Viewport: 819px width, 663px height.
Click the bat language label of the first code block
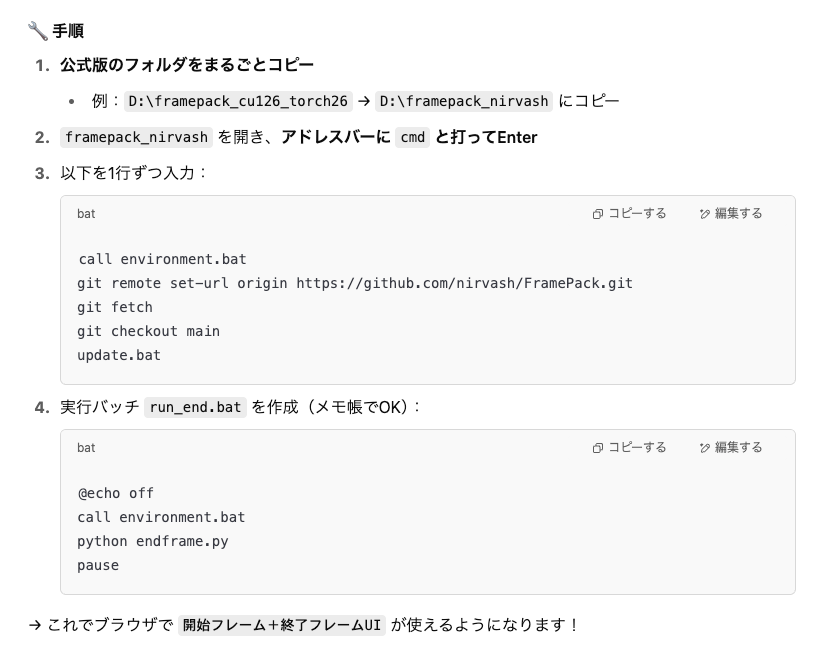tap(86, 214)
